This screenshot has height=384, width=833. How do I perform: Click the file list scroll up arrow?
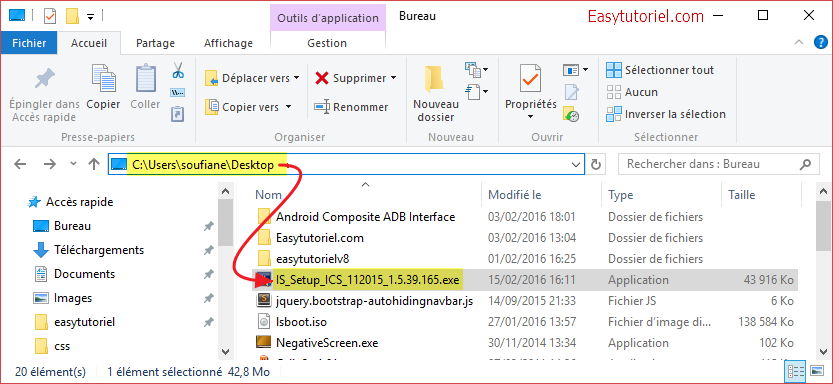pos(824,191)
